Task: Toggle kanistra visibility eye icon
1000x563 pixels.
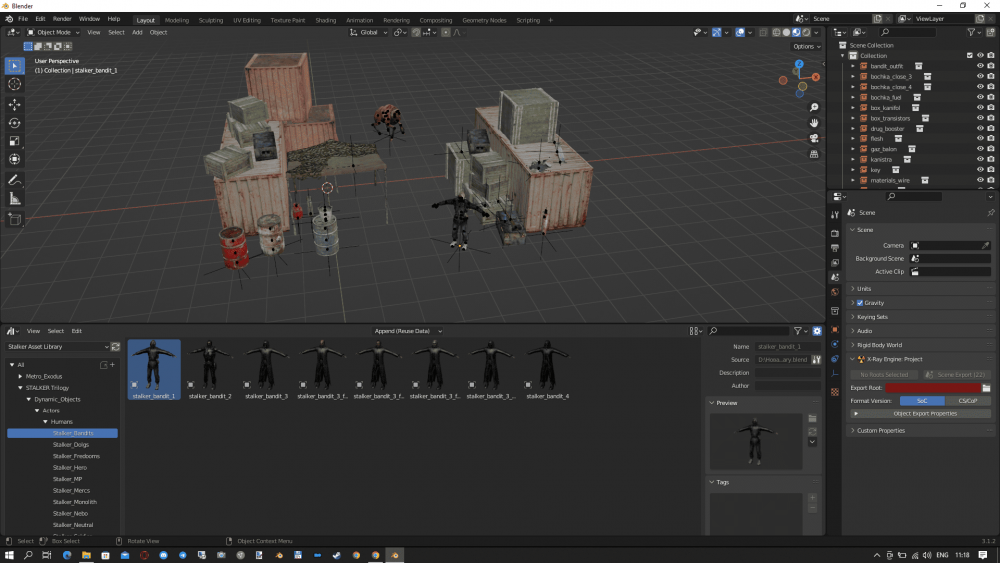Action: pyautogui.click(x=980, y=159)
